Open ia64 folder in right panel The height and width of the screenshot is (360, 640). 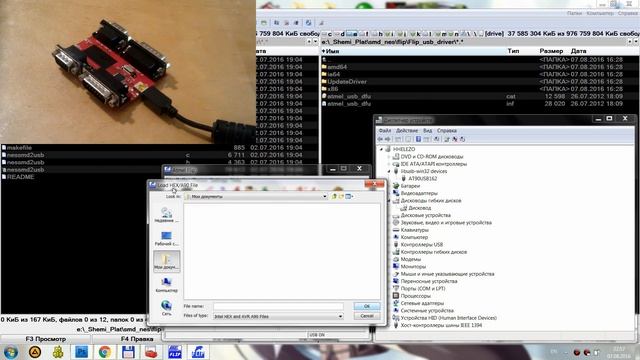[333, 74]
